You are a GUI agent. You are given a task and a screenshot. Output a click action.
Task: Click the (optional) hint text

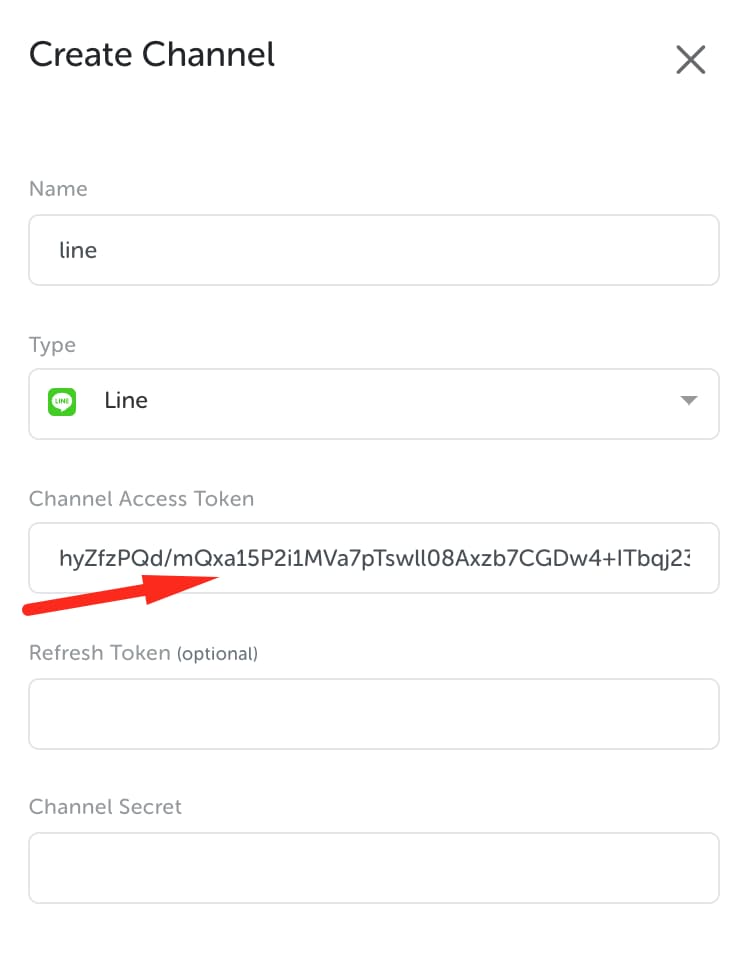[x=218, y=654]
